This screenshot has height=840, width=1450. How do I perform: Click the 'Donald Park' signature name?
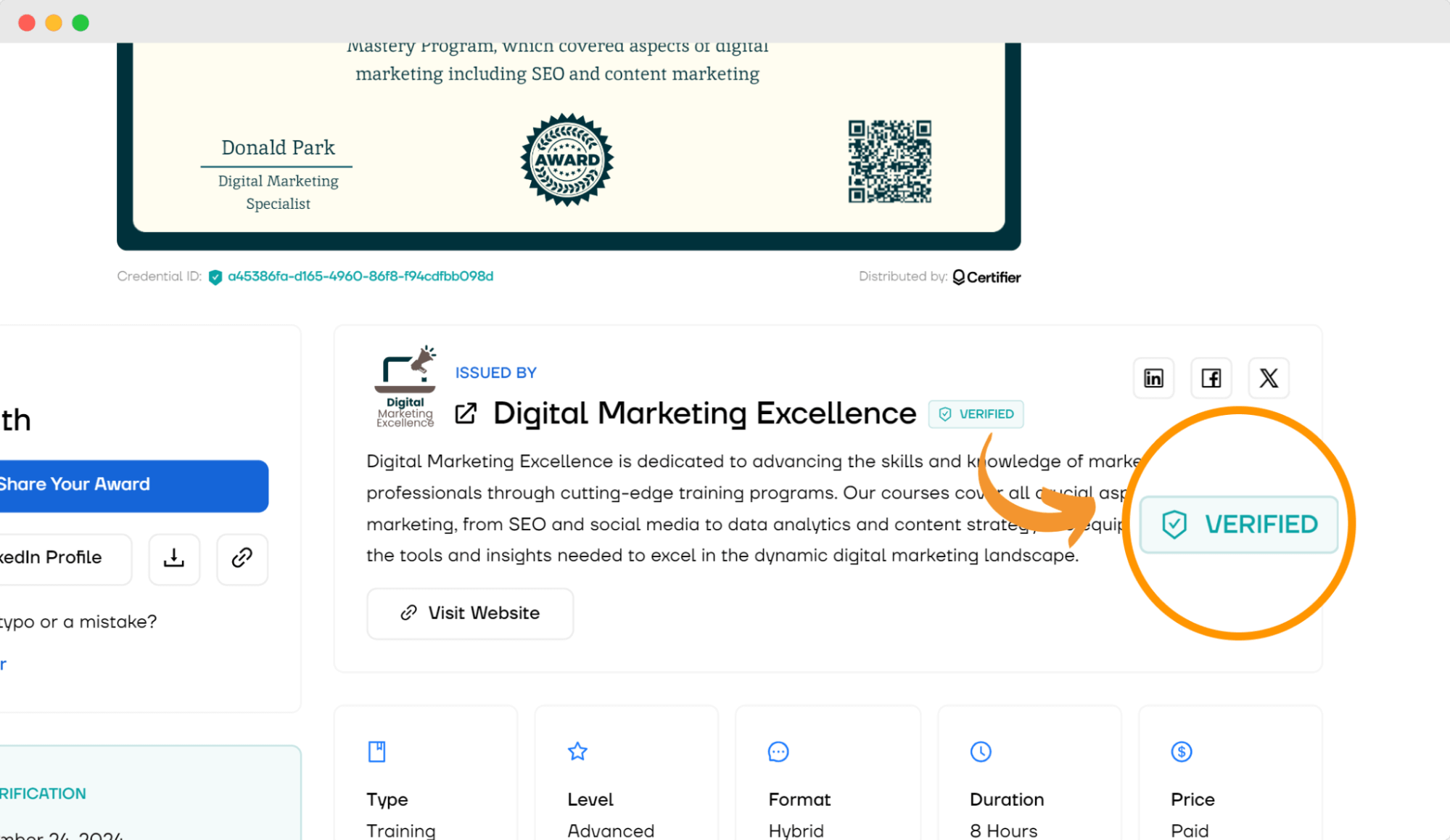pyautogui.click(x=278, y=148)
